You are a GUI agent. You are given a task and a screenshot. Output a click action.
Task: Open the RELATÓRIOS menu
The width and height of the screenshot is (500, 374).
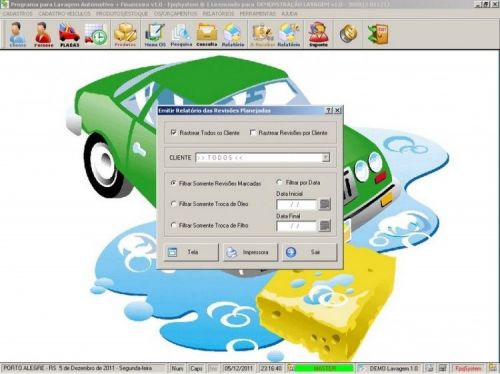[x=218, y=14]
